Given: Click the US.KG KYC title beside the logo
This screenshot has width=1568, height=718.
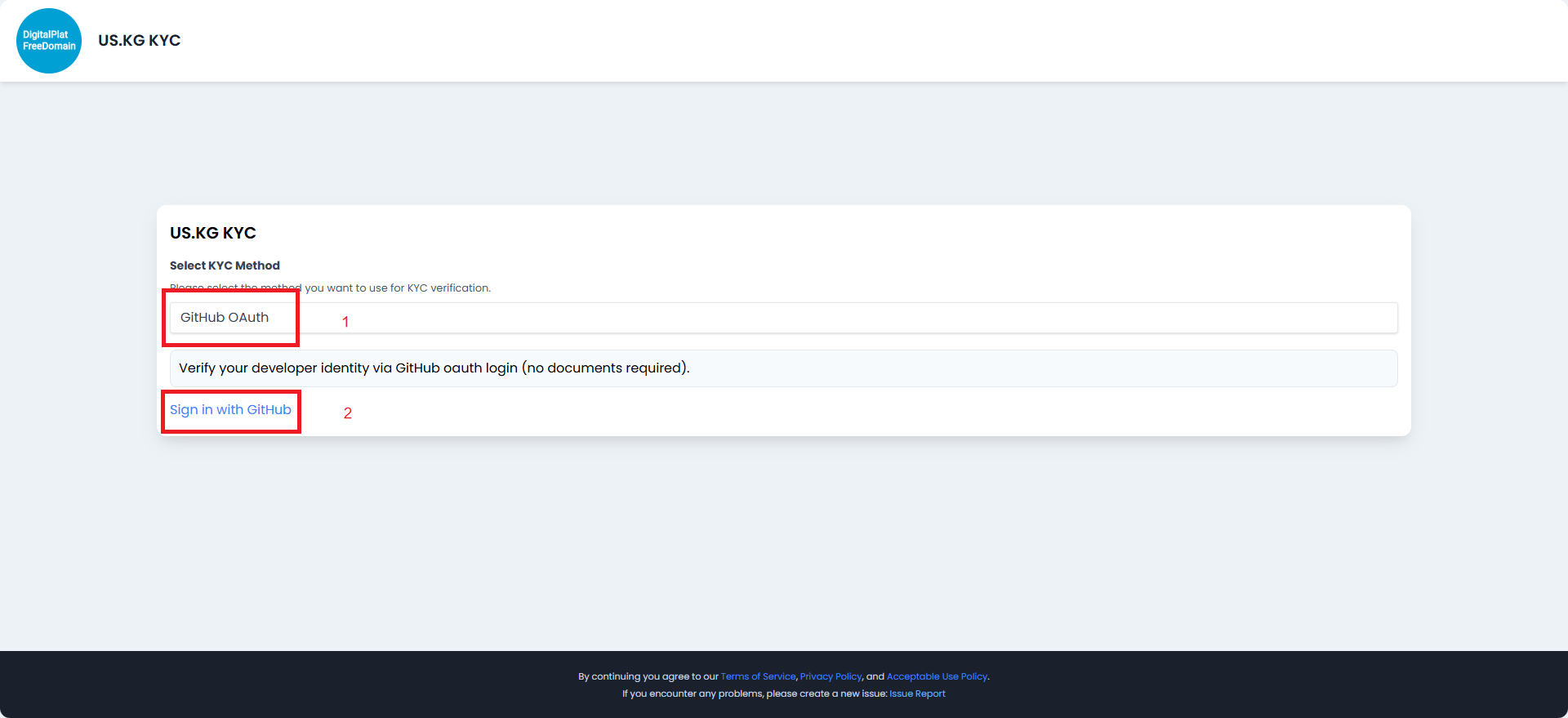Looking at the screenshot, I should point(139,41).
